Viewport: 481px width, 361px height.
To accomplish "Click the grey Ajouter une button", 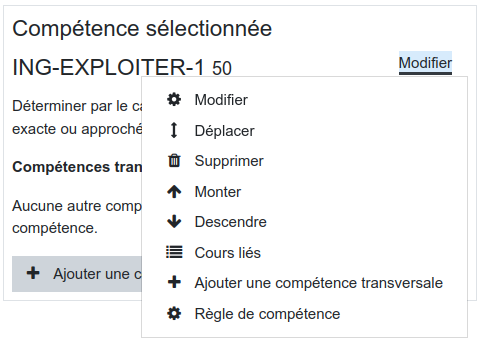I will [77, 274].
